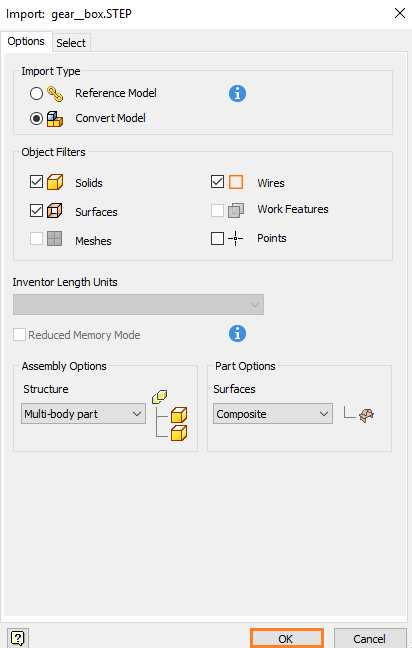
Task: Click the Import Type info icon
Action: coord(238,94)
